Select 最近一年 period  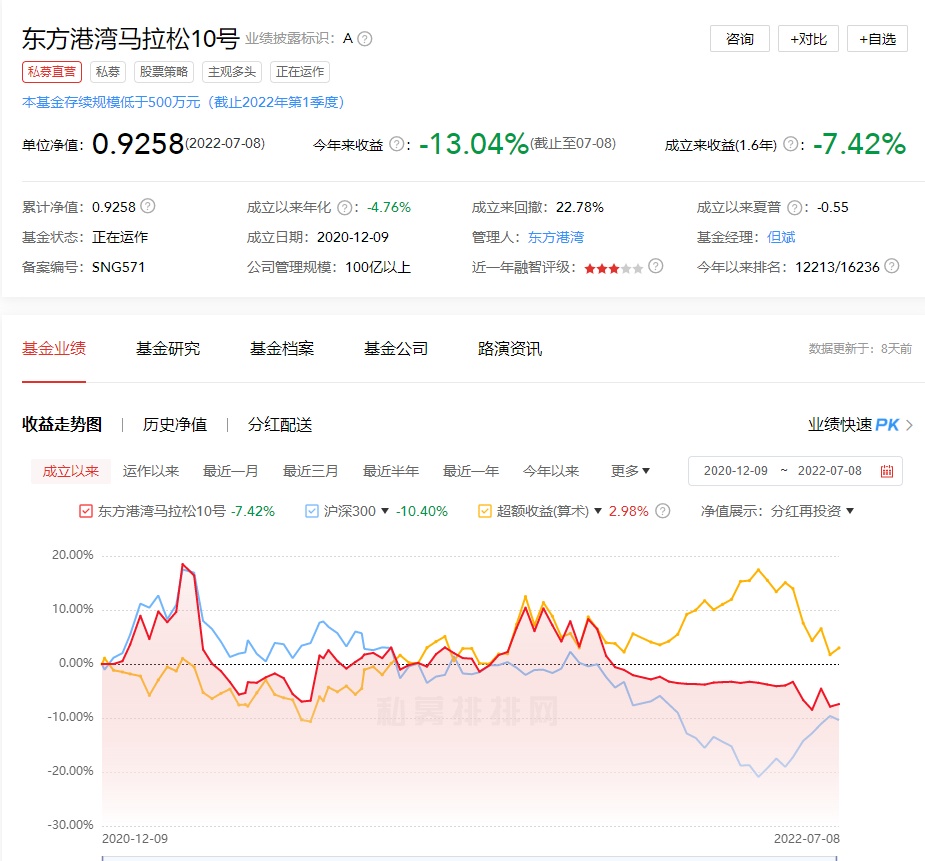(471, 471)
